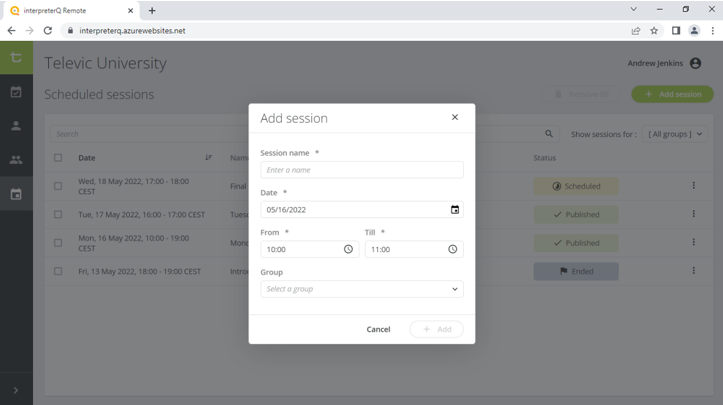The image size is (723, 405).
Task: Click the Scheduled status badge
Action: 576,186
